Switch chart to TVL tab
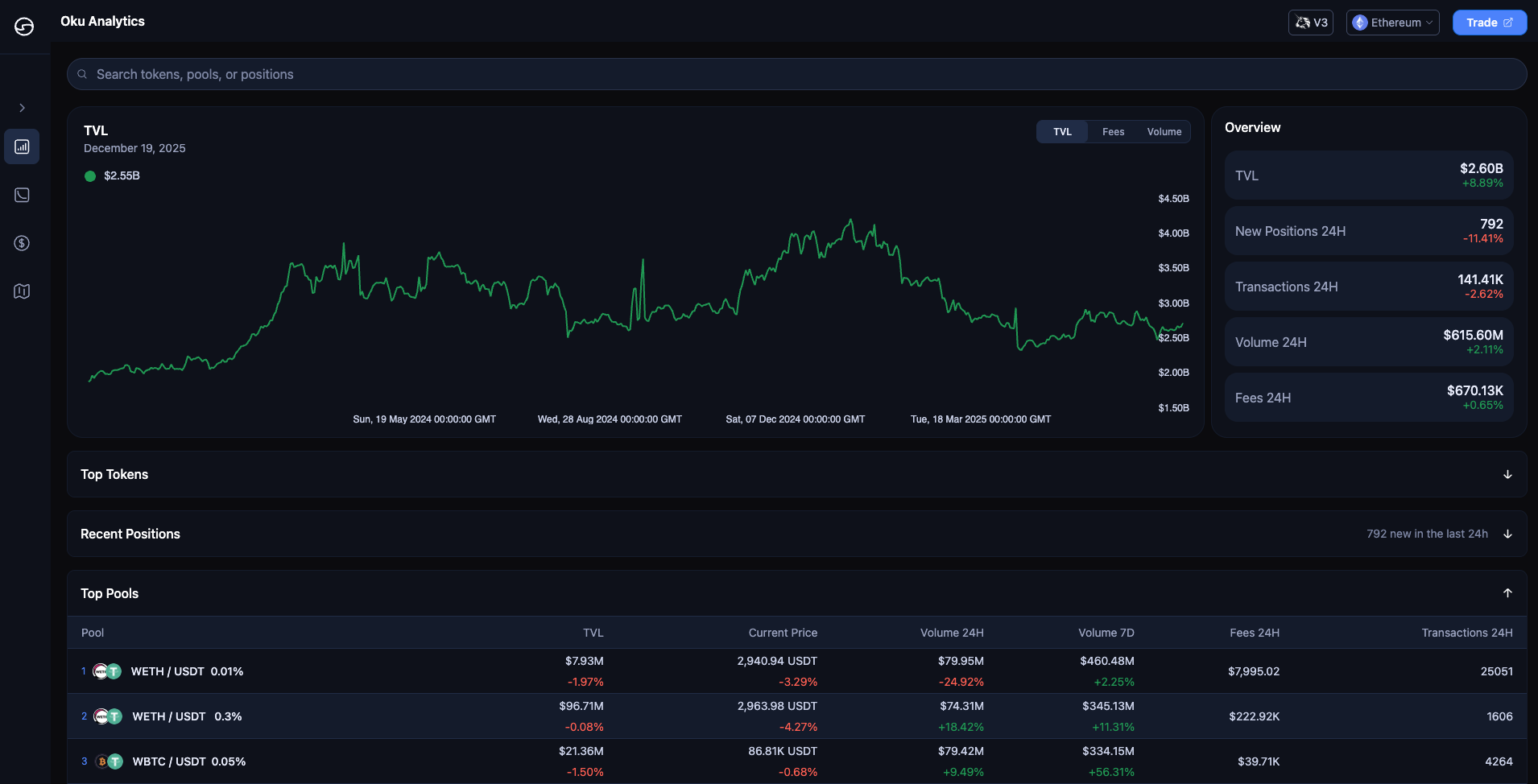The image size is (1538, 784). (1062, 132)
